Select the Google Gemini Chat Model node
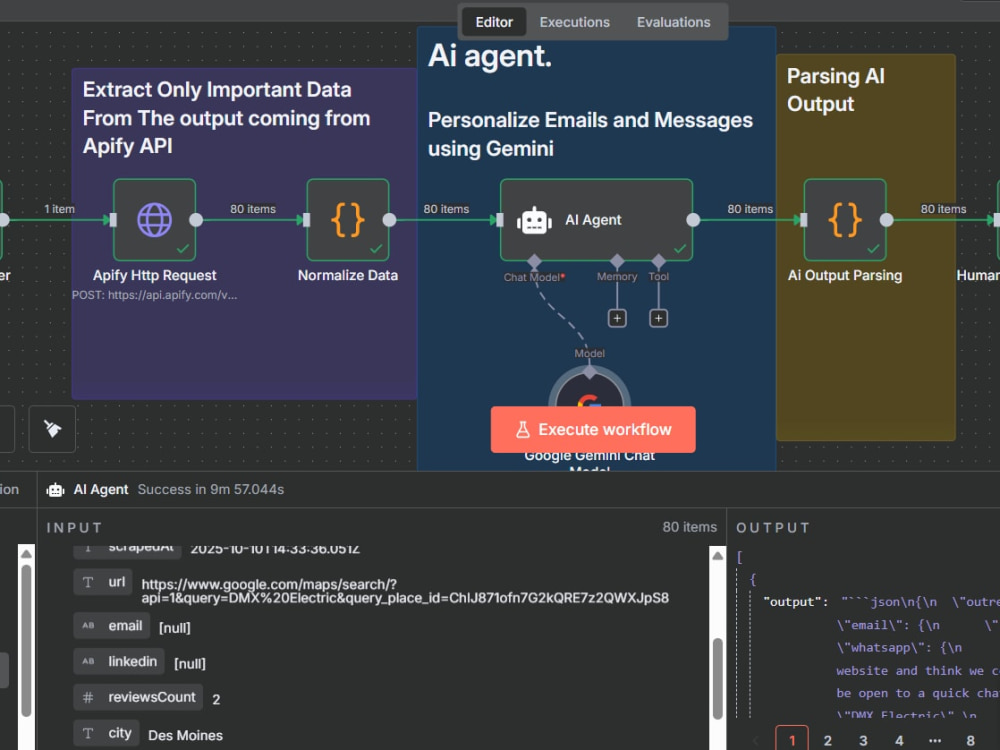 [x=590, y=390]
